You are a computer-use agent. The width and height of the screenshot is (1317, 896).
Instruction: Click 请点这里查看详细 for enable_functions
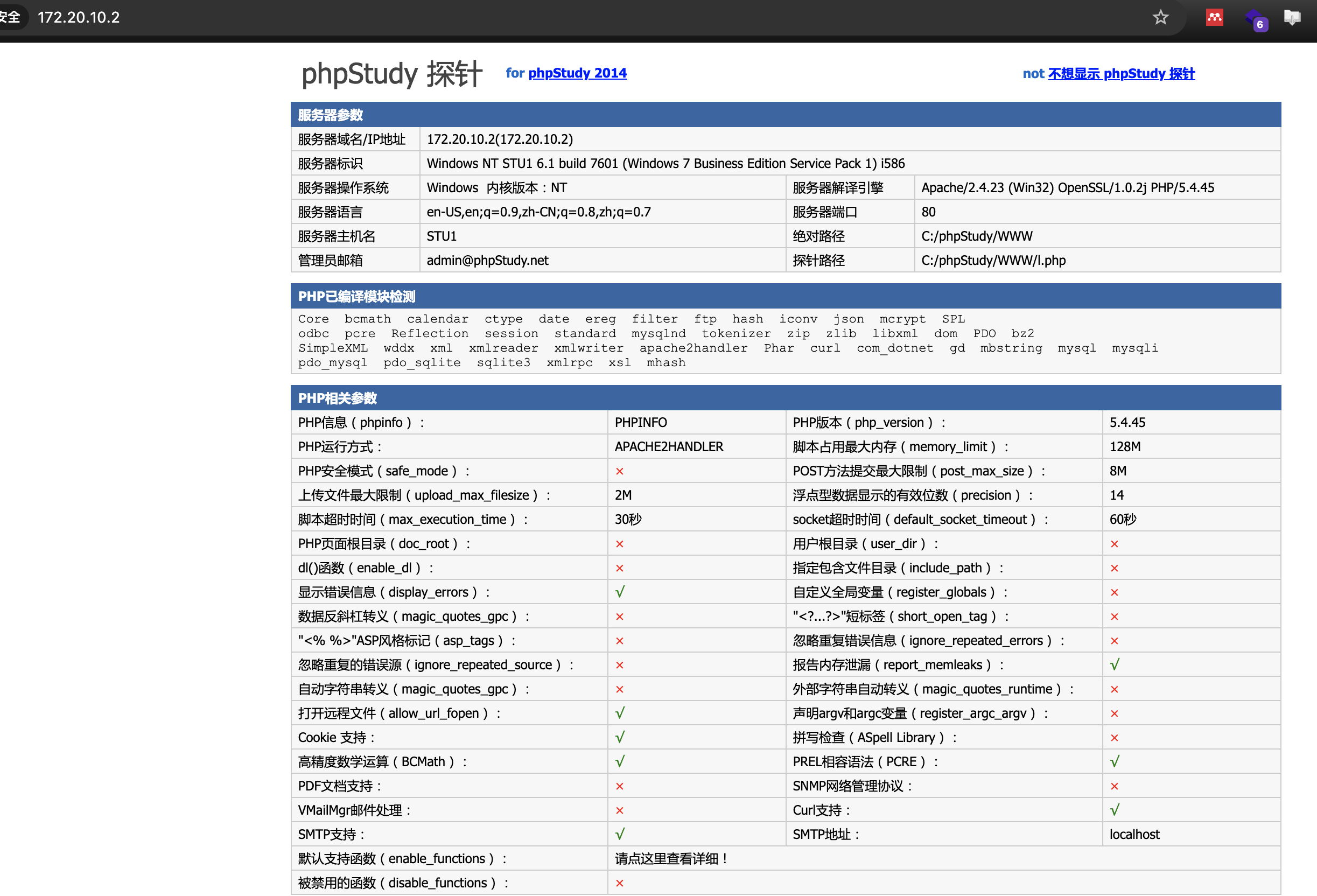tap(670, 859)
